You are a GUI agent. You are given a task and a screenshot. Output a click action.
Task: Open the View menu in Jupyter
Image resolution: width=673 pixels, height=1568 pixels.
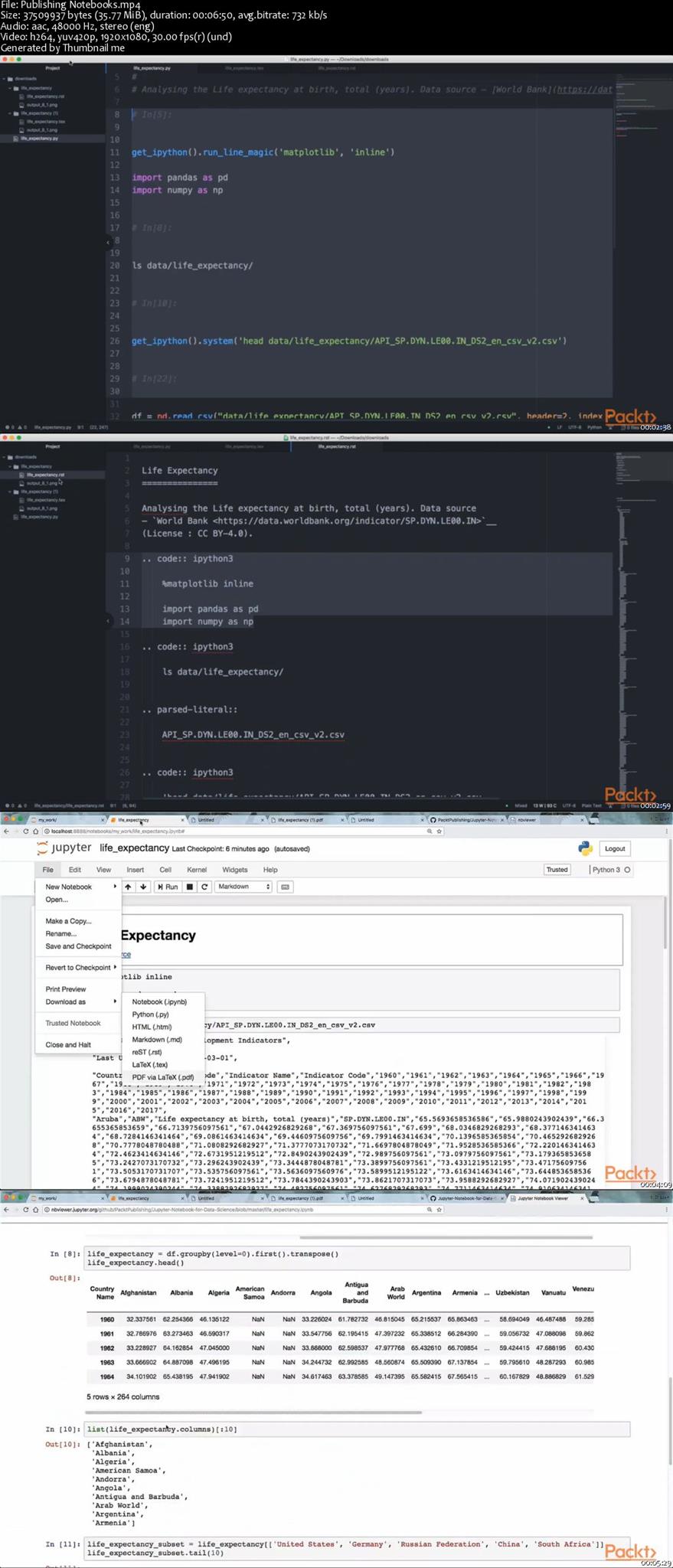pos(103,870)
